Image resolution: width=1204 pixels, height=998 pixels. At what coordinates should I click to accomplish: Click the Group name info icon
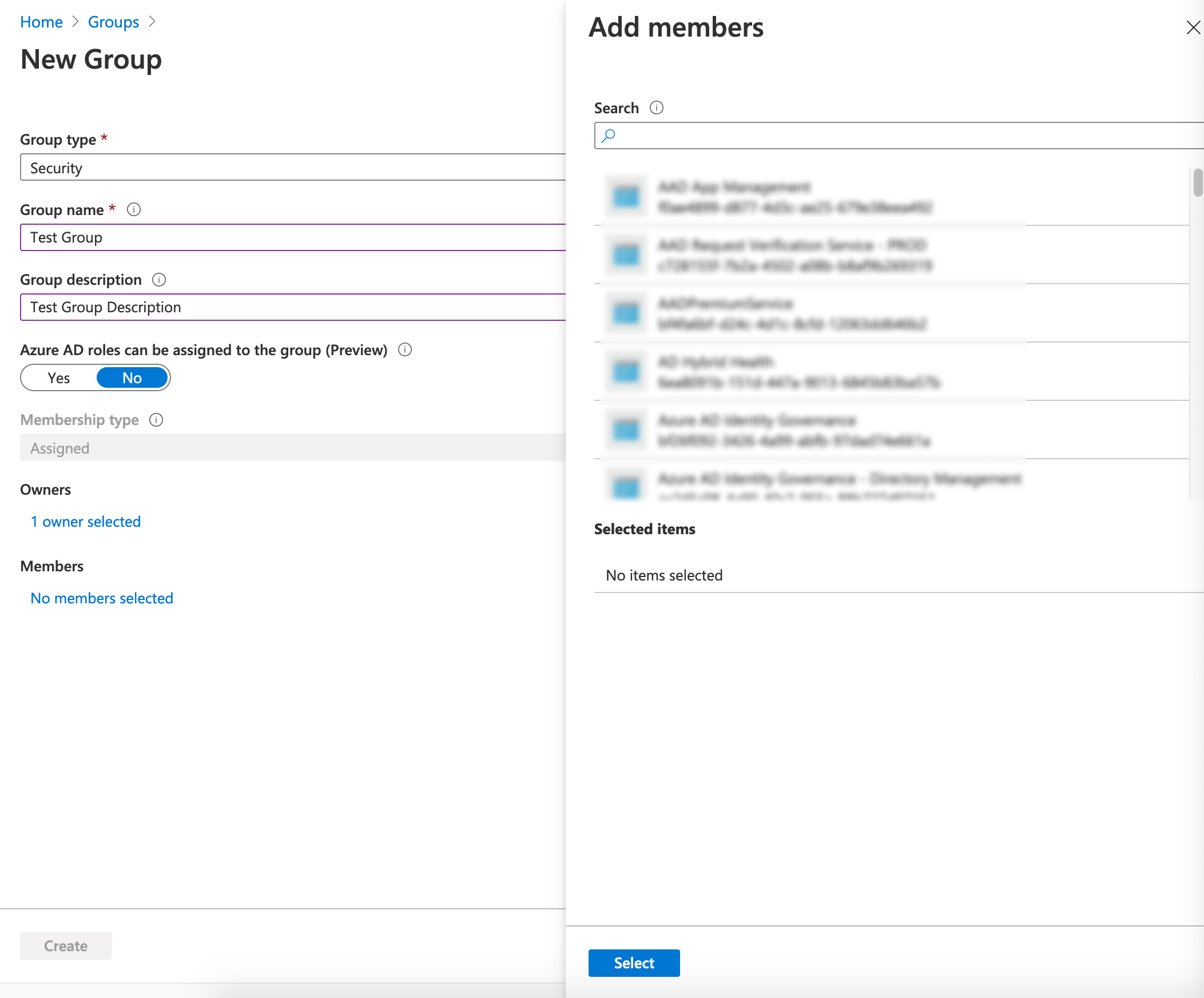point(134,210)
